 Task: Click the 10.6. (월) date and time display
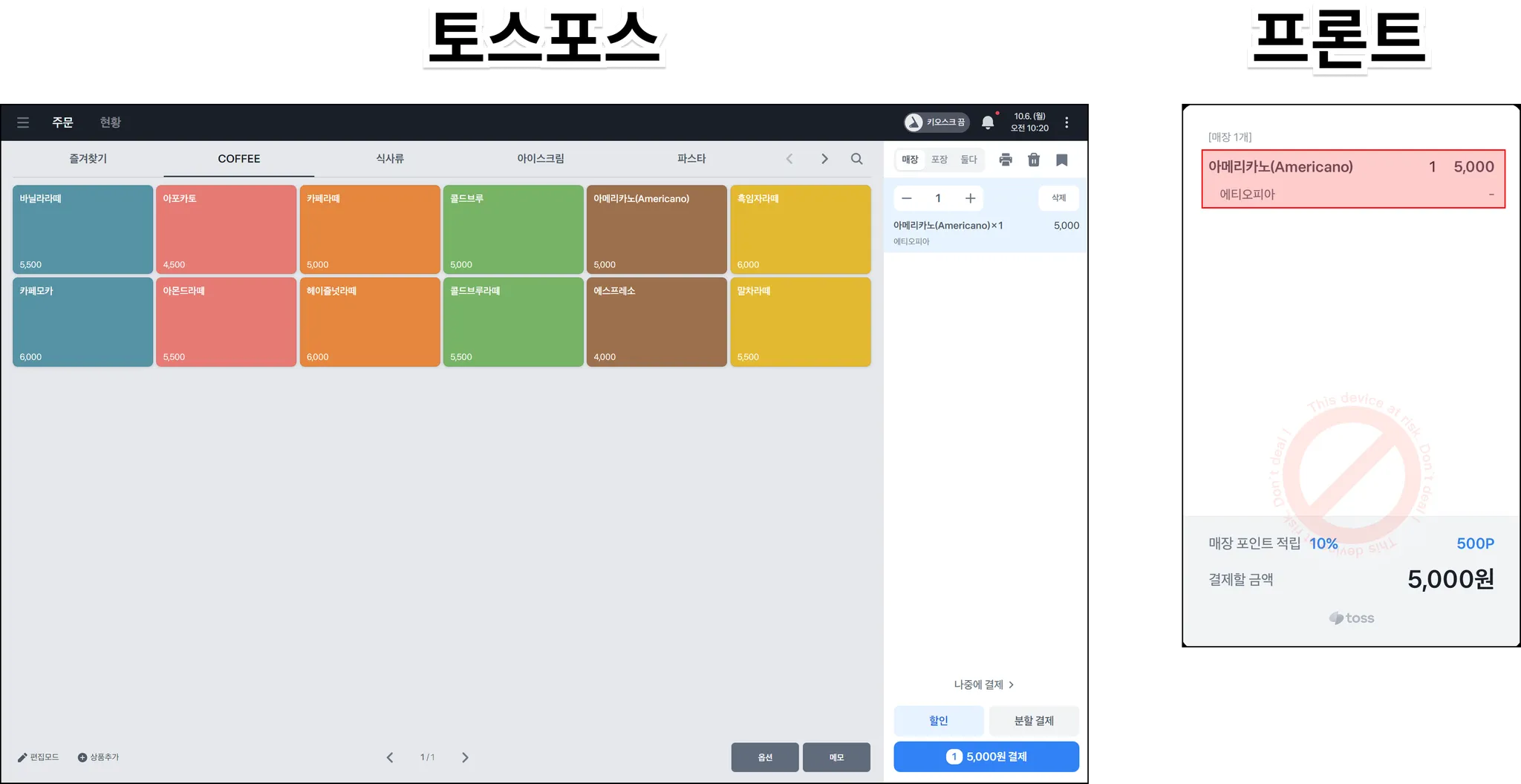point(1029,122)
